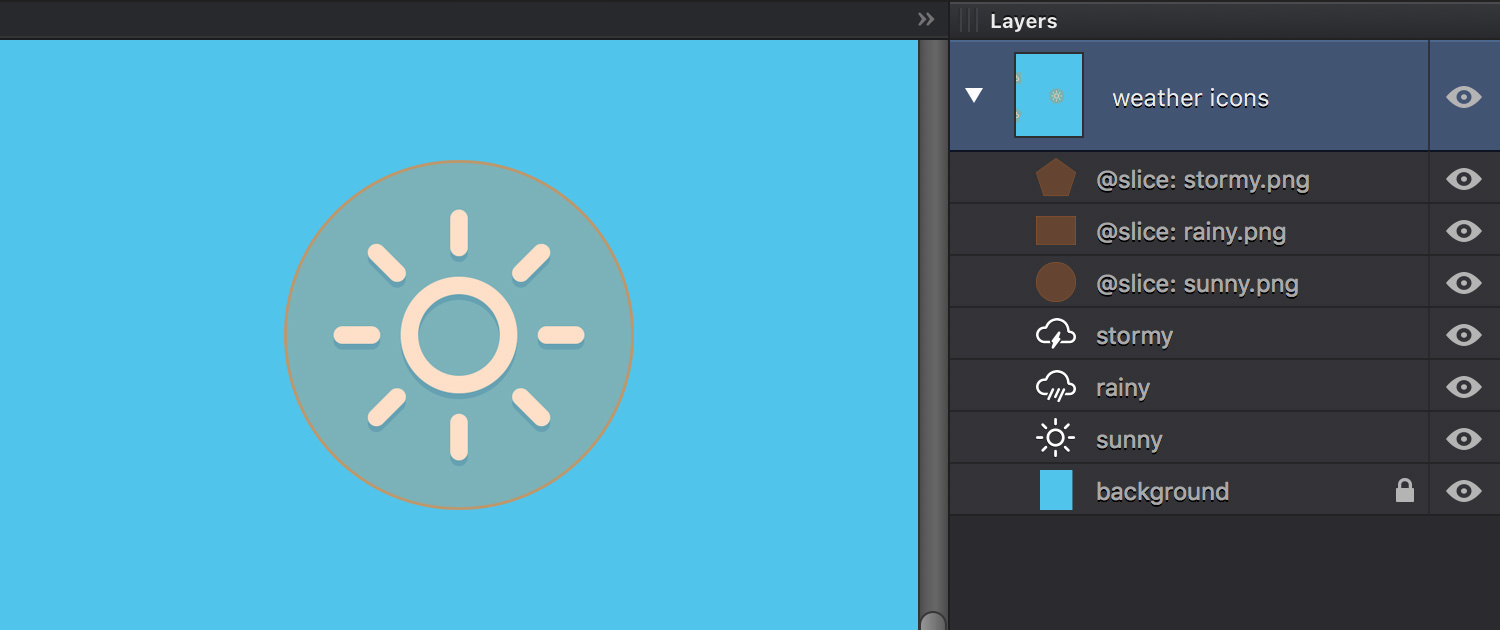
Task: Click the rainy.png slice rectangle icon
Action: tap(1056, 231)
